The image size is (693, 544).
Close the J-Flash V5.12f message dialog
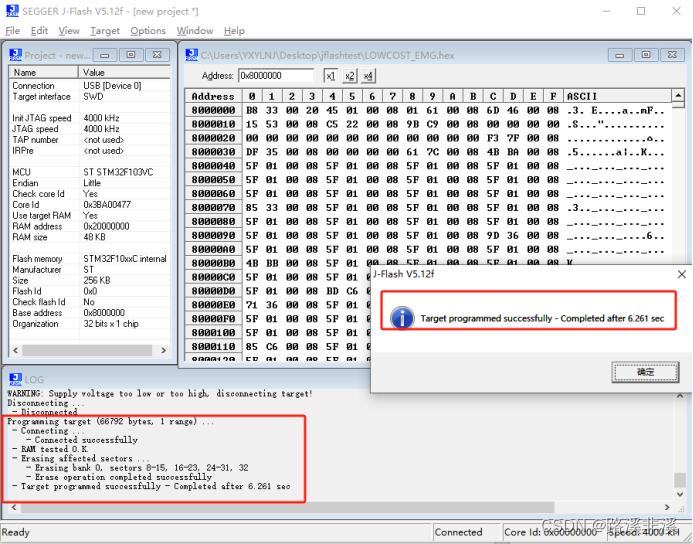pyautogui.click(x=682, y=274)
